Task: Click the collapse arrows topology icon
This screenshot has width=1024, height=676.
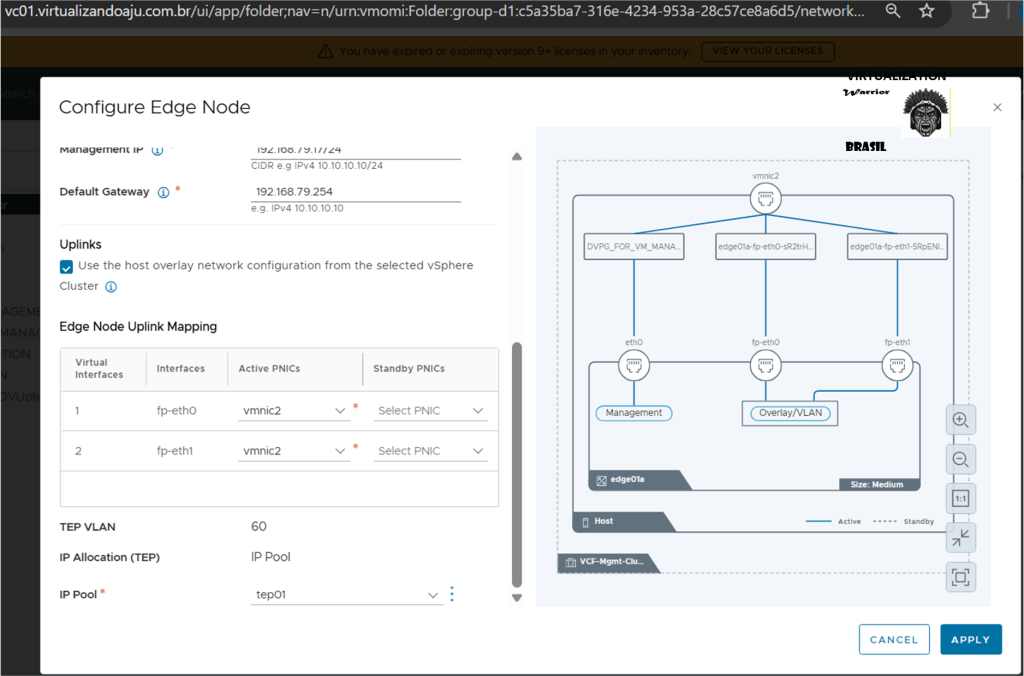Action: [960, 538]
